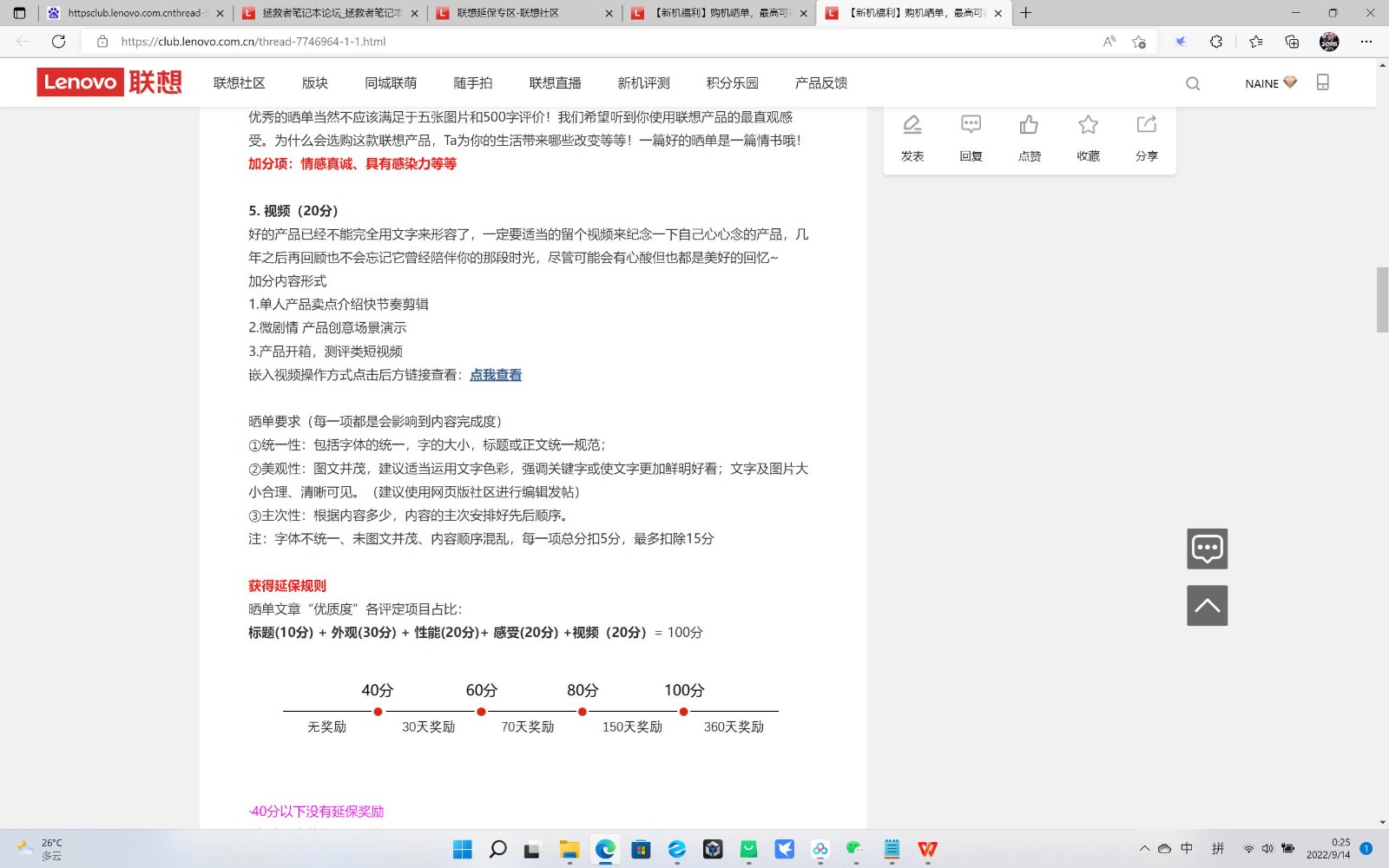Image resolution: width=1389 pixels, height=868 pixels.
Task: Switch to the 拯救者笔记本论坛 tab
Action: pos(330,13)
